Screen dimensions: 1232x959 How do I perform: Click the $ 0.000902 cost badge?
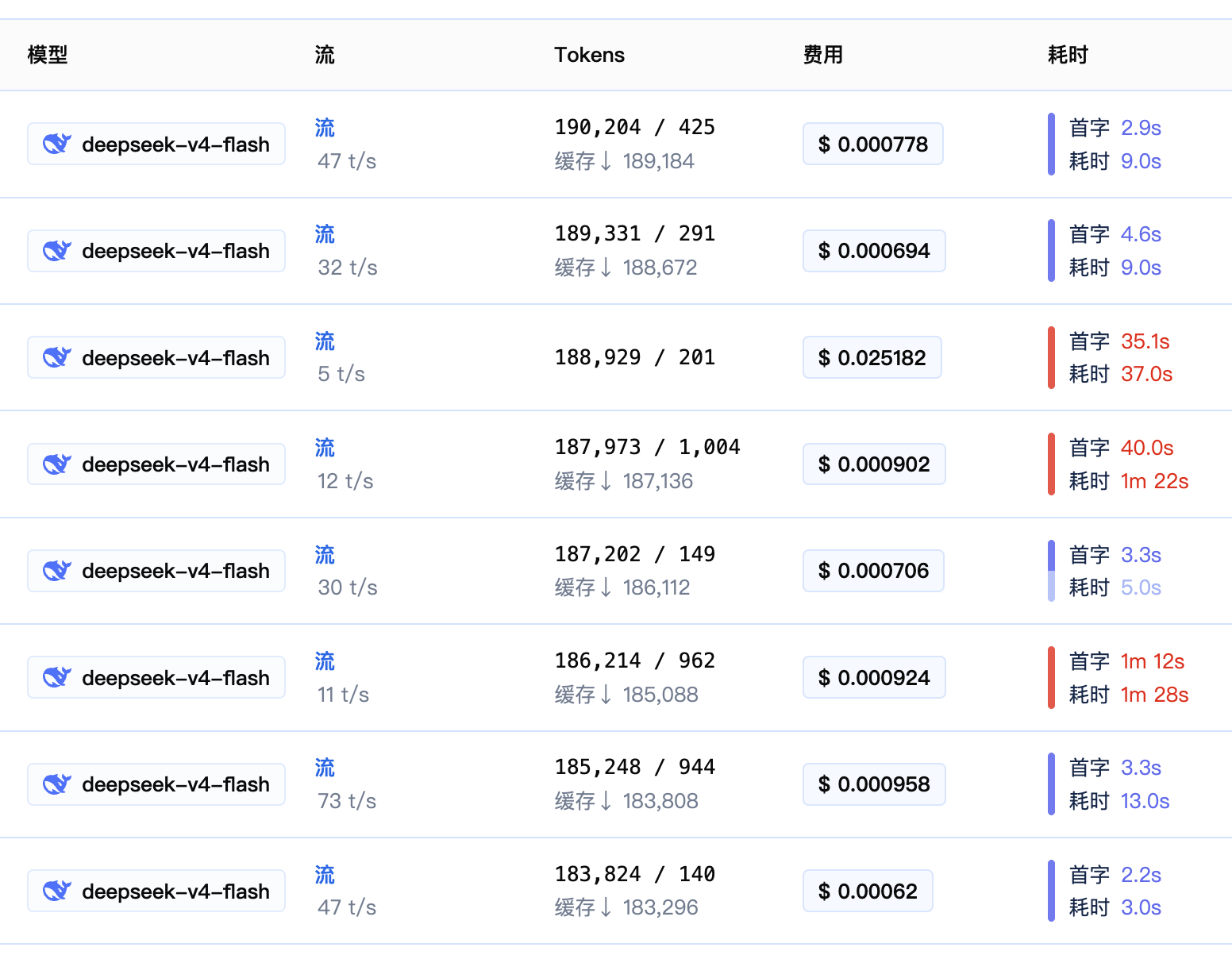[x=874, y=464]
